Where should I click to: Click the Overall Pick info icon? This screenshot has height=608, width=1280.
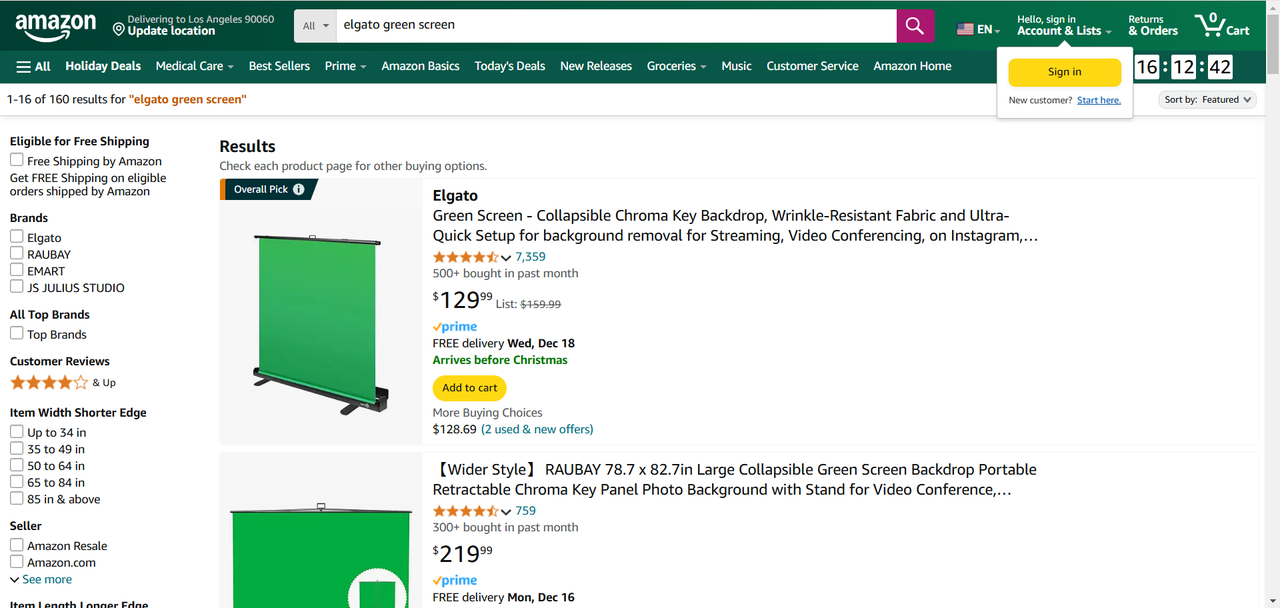point(299,189)
